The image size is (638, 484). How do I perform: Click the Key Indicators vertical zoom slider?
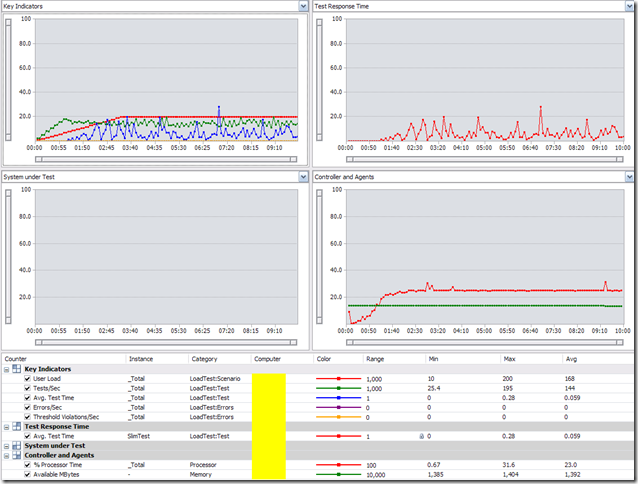tap(8, 80)
